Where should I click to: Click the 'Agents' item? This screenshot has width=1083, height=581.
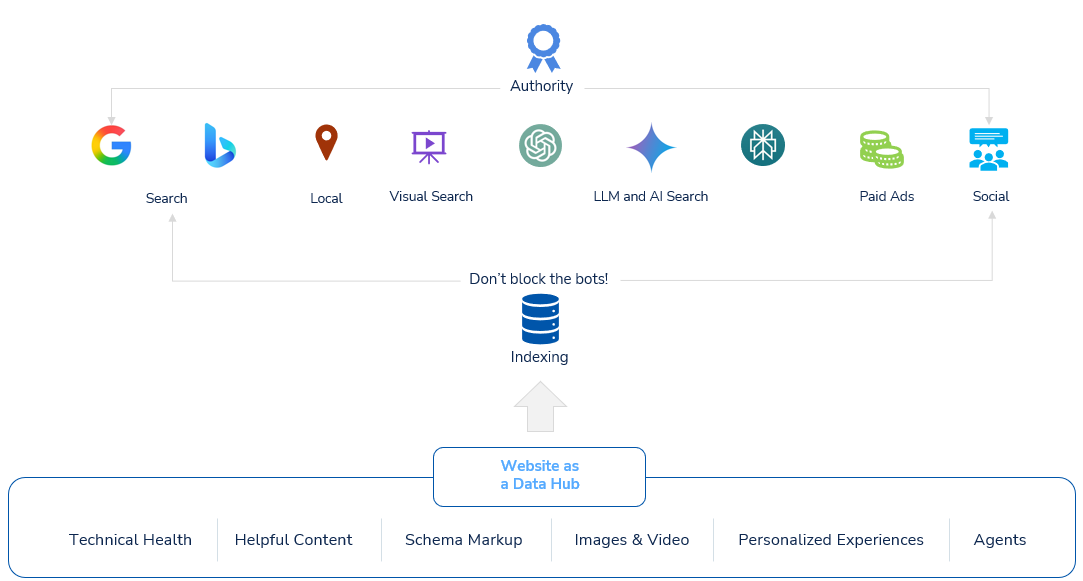coord(999,540)
